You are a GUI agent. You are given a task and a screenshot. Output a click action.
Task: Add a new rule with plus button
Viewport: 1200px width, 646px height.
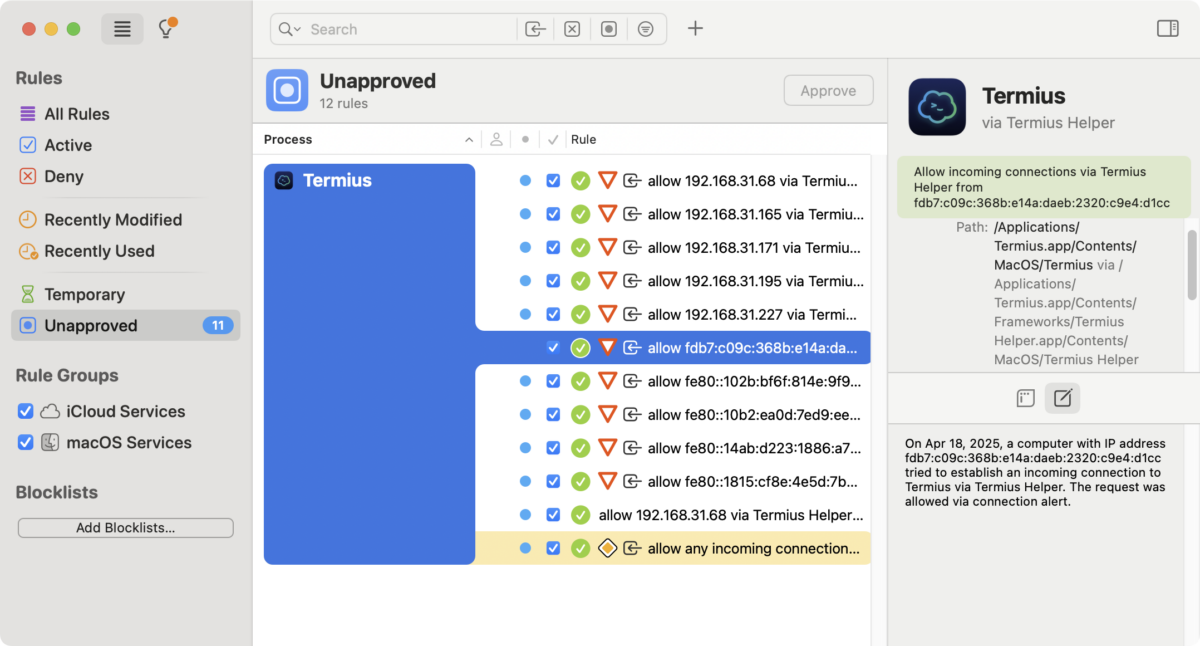[695, 28]
